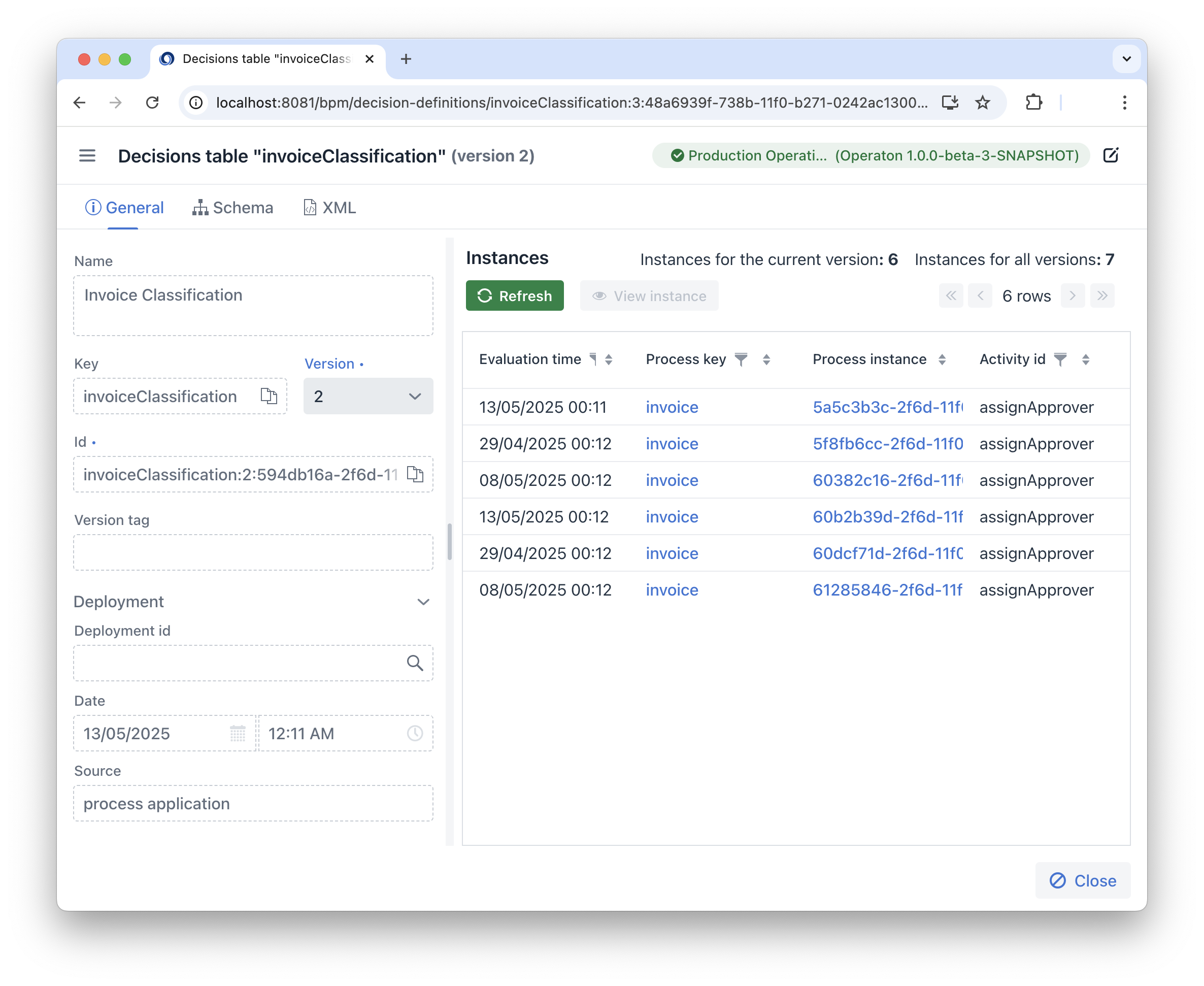This screenshot has height=986, width=1204.
Task: Open process instance 60382c16-2f6d-11f
Action: click(888, 480)
